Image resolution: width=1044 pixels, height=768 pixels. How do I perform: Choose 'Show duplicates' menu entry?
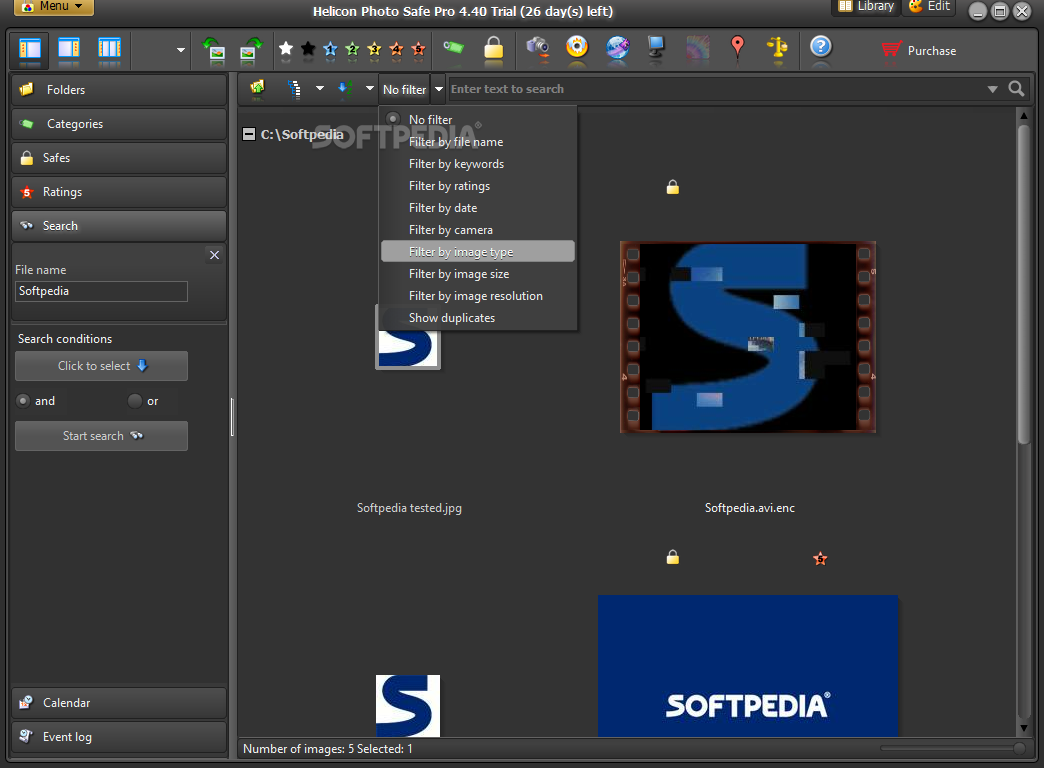point(477,318)
